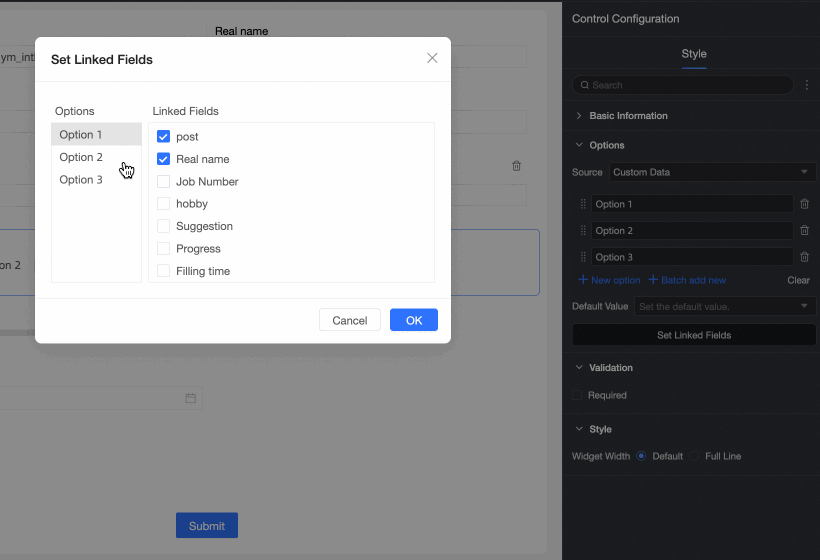
Task: Click the trash icon on form canvas
Action: (516, 166)
